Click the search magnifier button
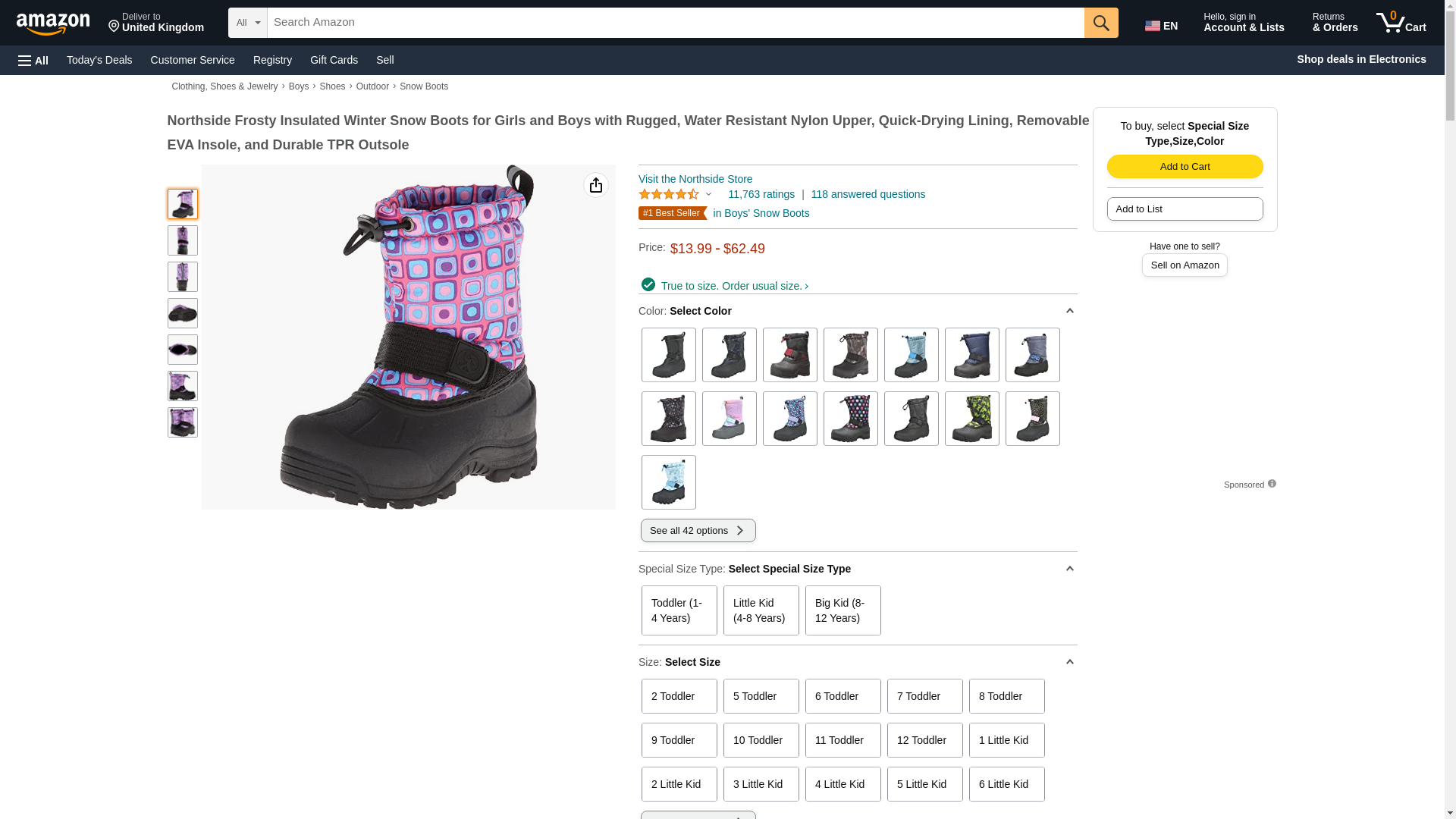Screen dimensions: 1456x819 pyautogui.click(x=1101, y=23)
